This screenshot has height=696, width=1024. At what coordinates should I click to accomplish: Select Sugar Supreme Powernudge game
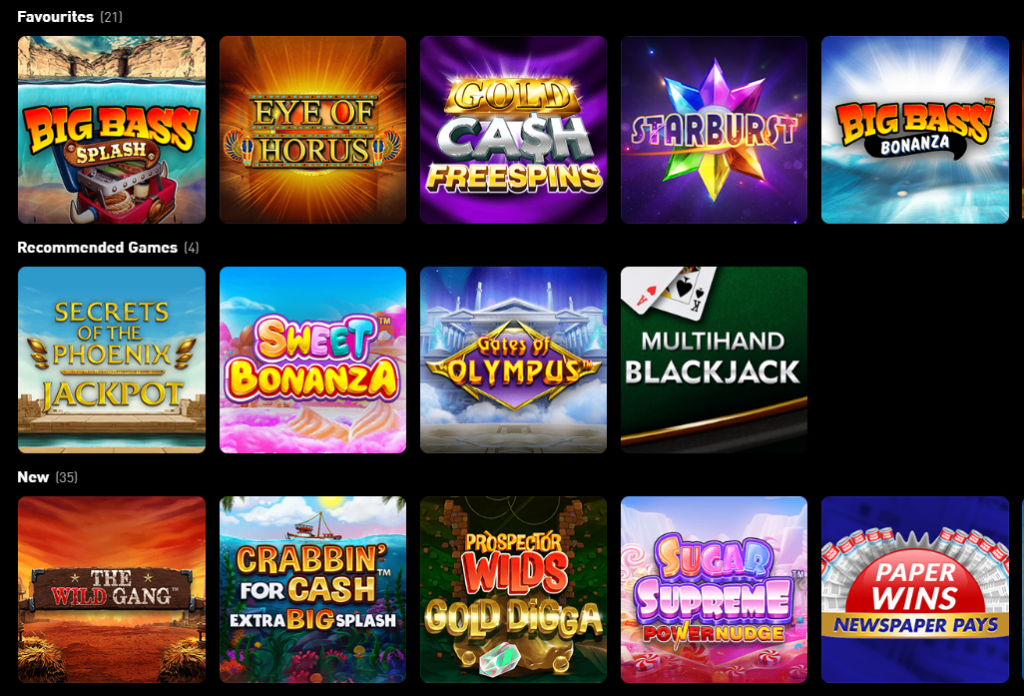point(714,590)
